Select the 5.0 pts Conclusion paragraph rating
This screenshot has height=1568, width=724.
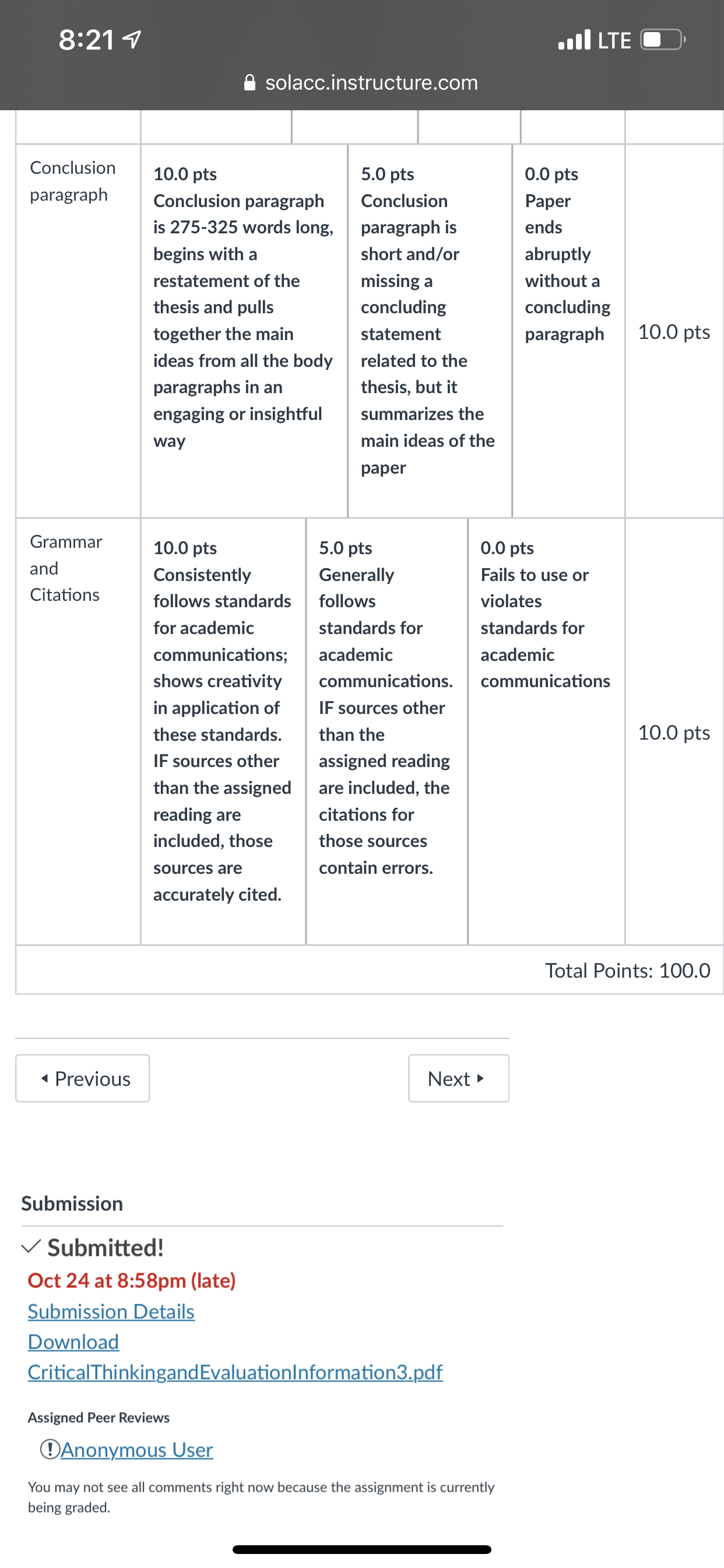[430, 331]
